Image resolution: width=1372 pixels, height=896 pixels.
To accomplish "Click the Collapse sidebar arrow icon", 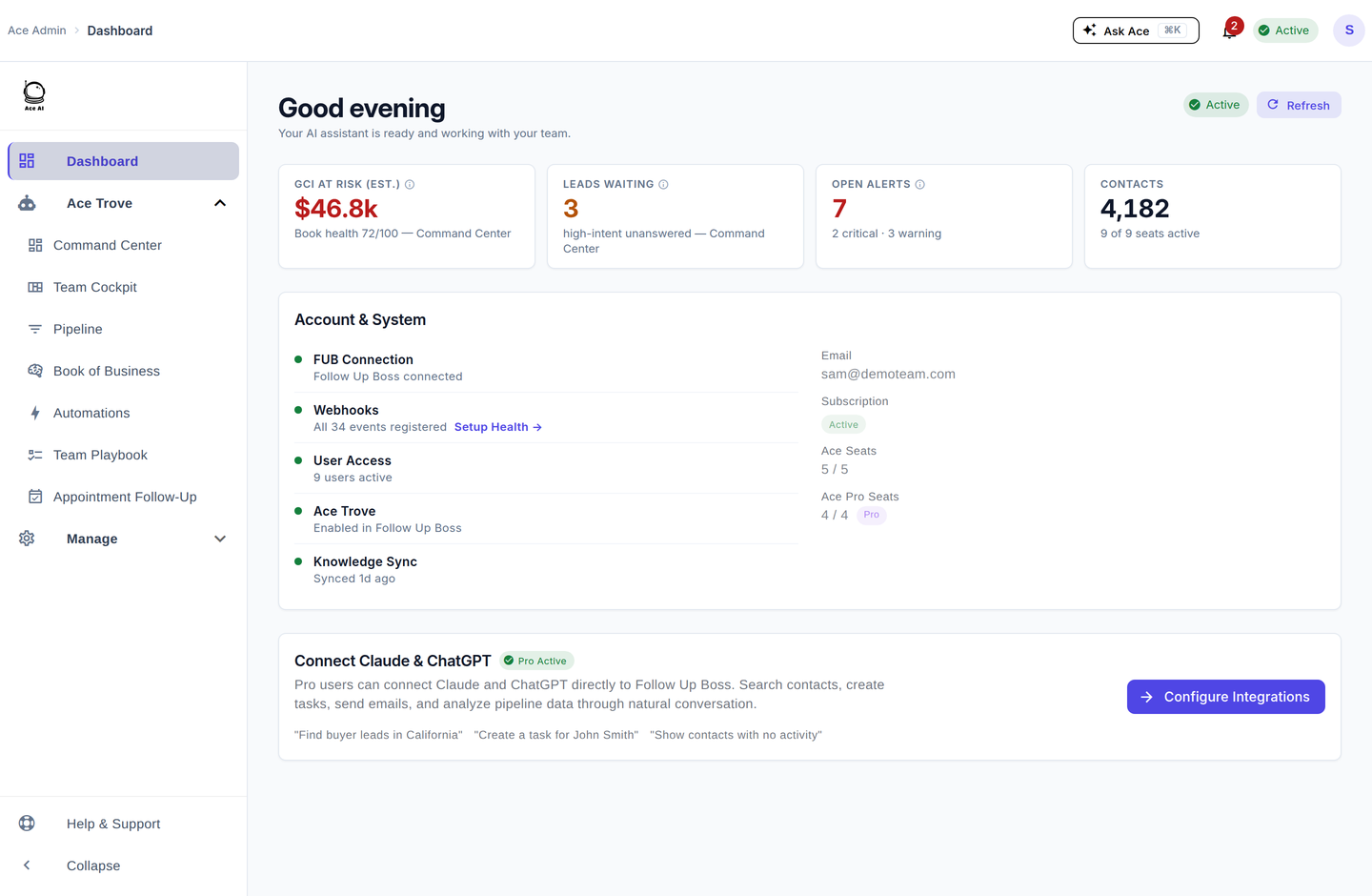I will coord(27,865).
